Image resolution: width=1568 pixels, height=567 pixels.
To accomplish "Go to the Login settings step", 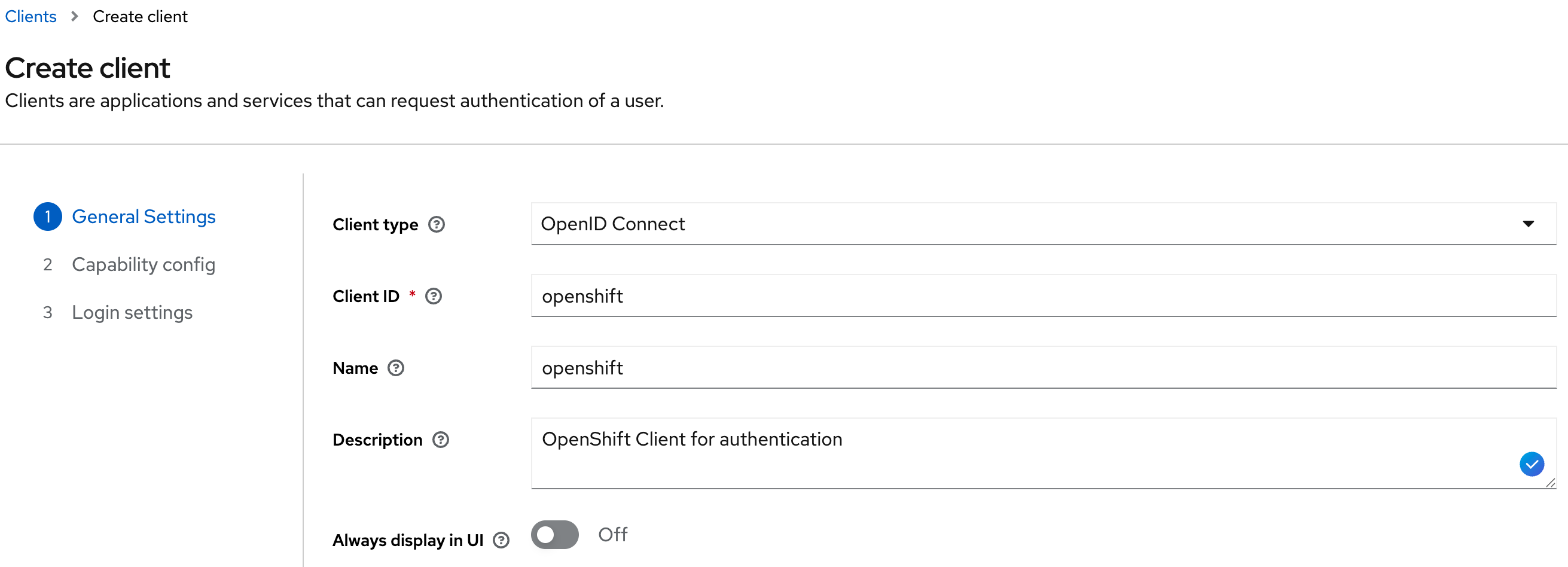I will (132, 312).
